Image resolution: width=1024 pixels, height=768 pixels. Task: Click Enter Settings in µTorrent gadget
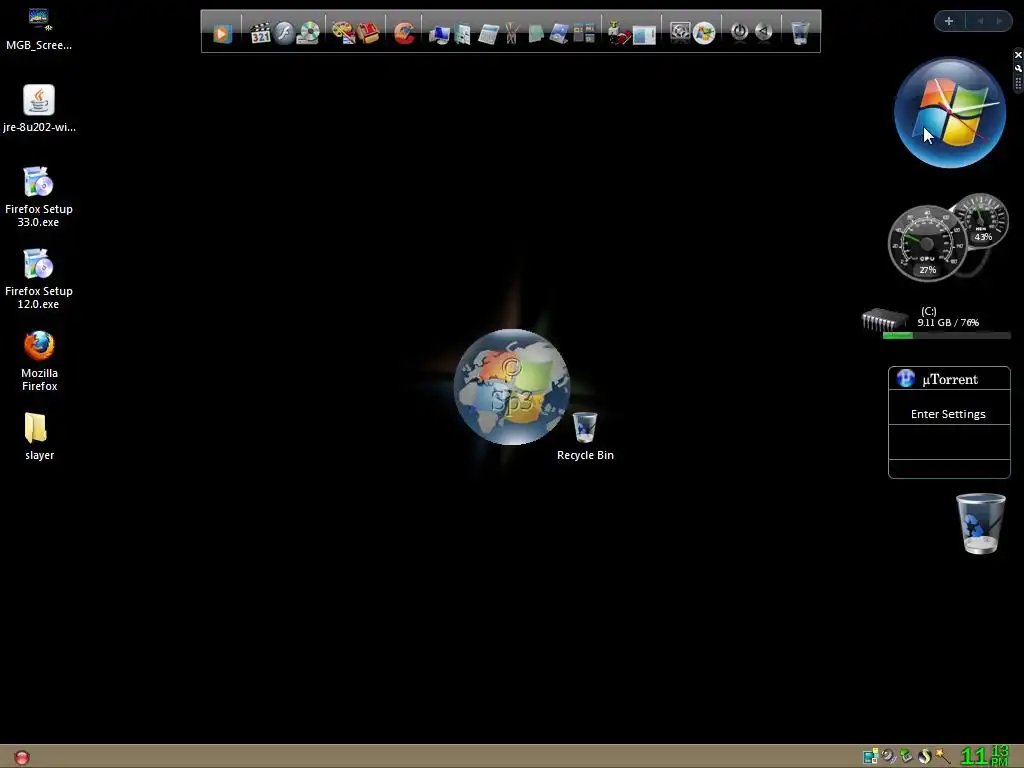948,414
